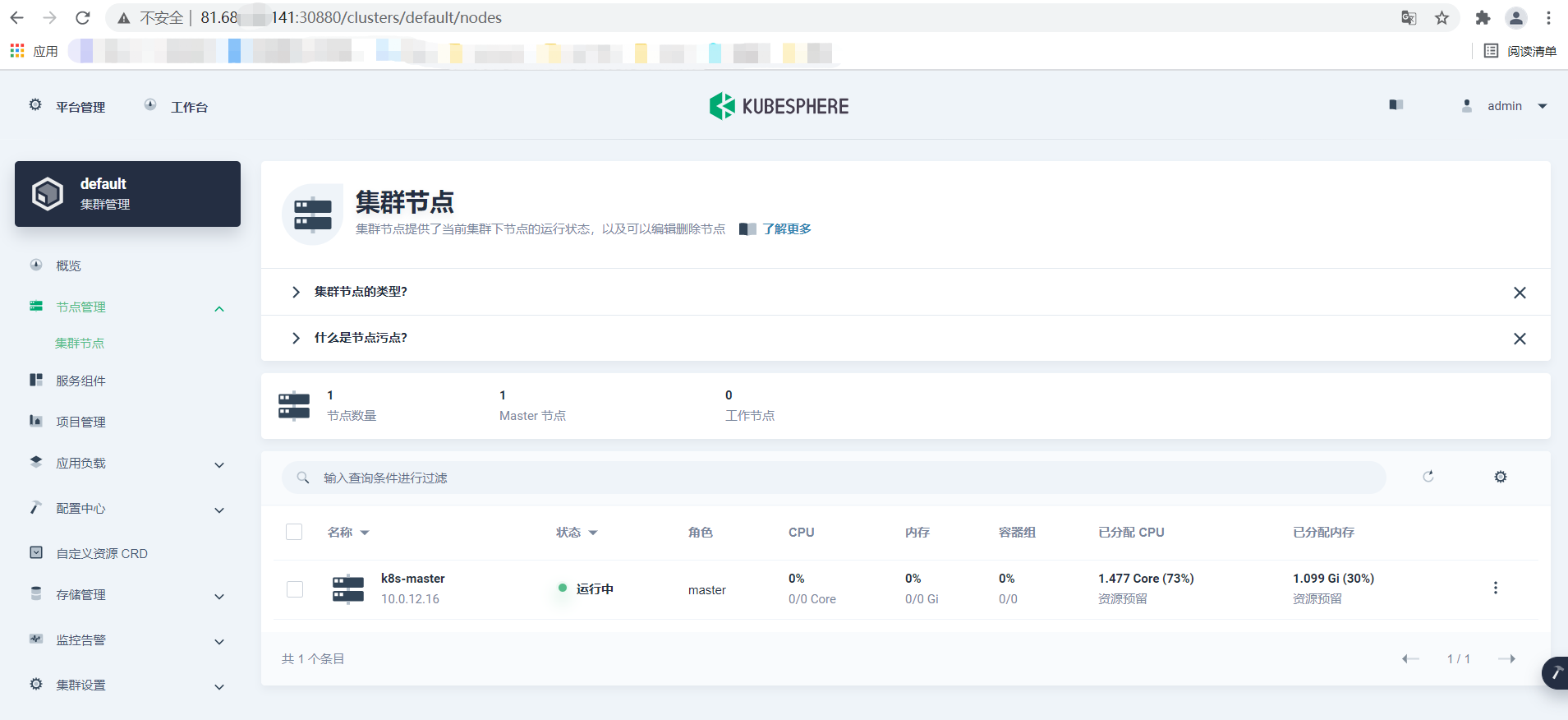Toggle the select-all nodes checkbox
The image size is (1568, 720).
[x=294, y=532]
